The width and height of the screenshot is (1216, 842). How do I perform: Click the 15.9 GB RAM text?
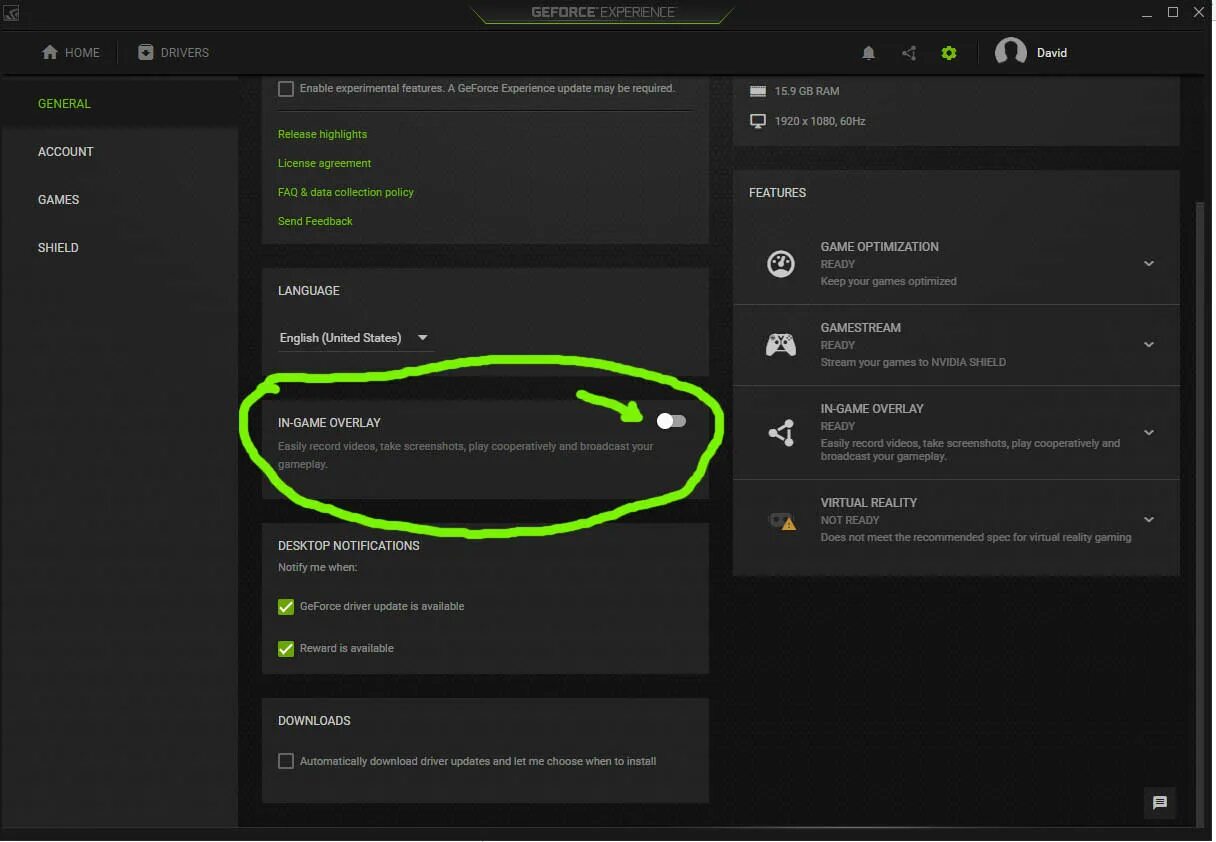click(x=807, y=91)
